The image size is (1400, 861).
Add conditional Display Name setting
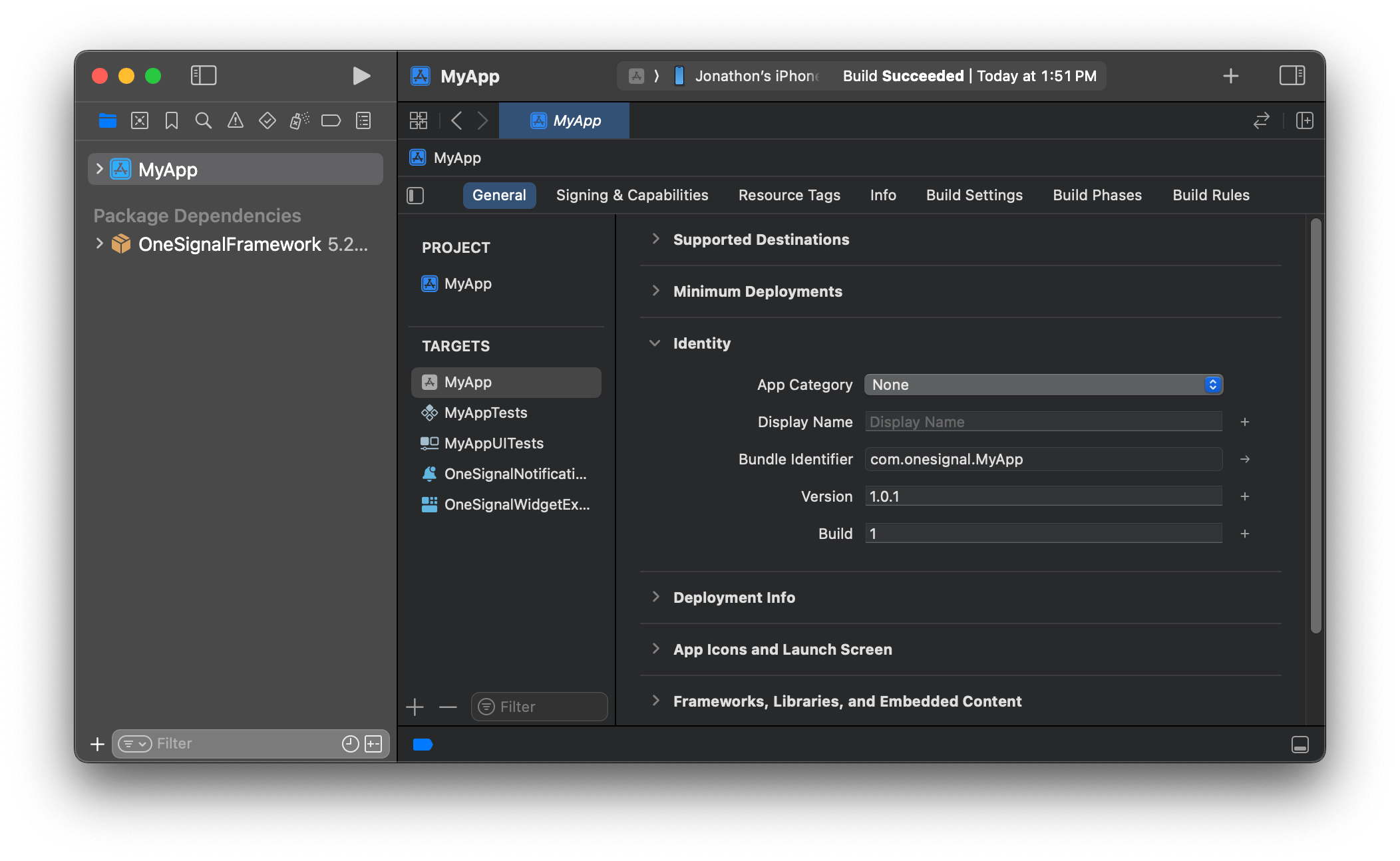click(1245, 422)
